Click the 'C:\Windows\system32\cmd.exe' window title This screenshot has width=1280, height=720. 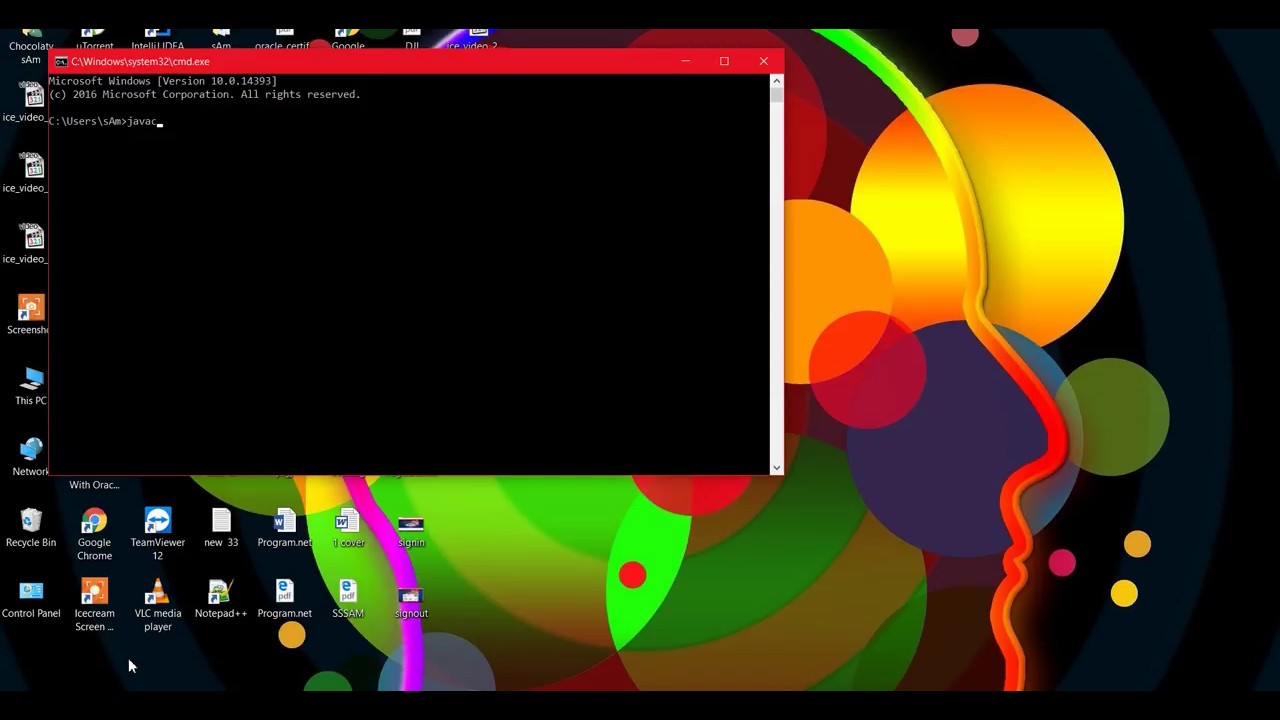(140, 62)
